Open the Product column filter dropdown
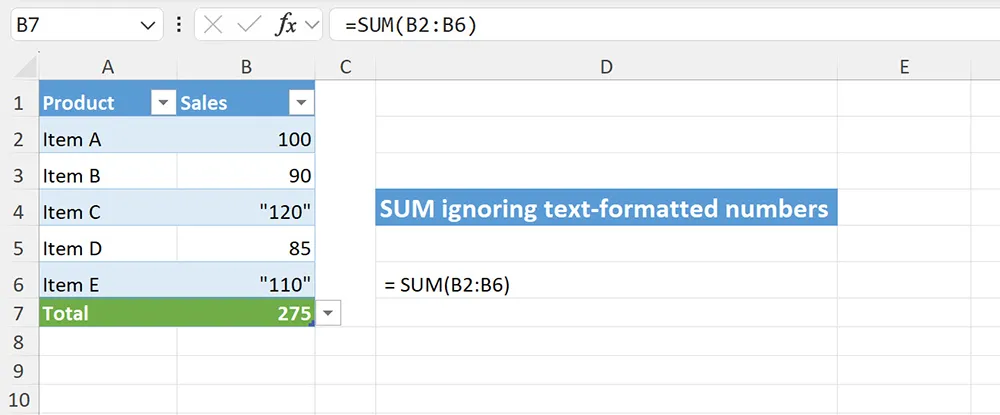1000x415 pixels. click(162, 103)
